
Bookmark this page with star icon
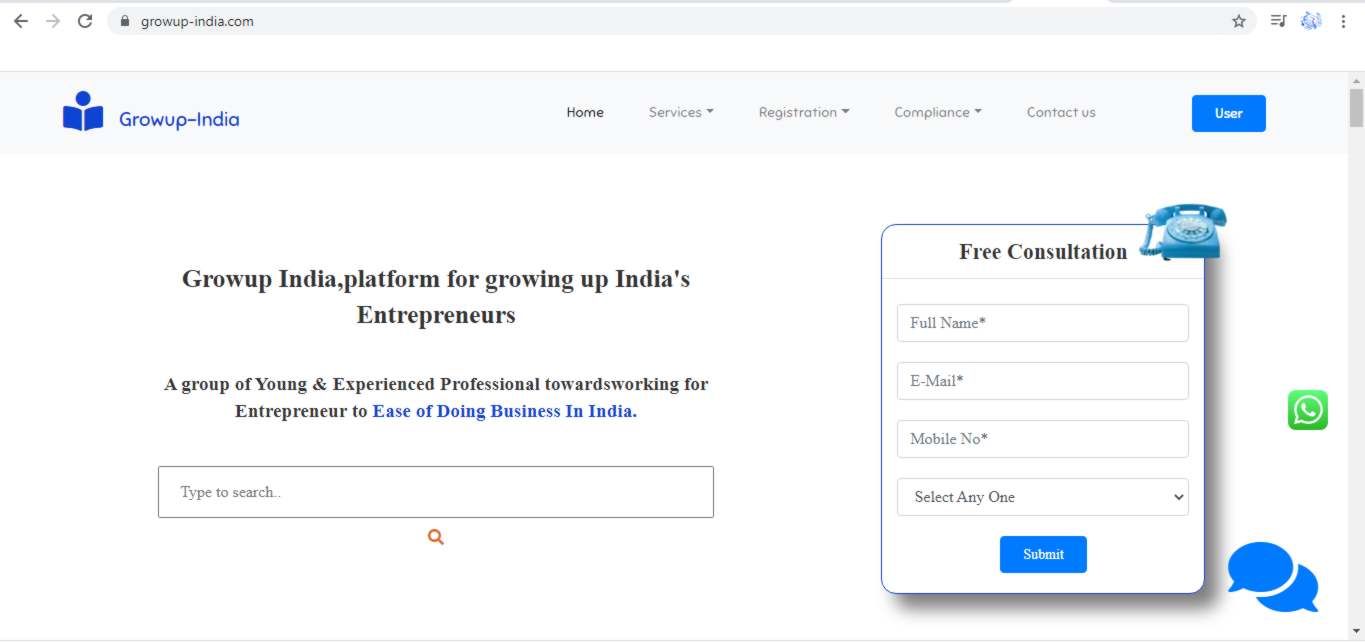coord(1239,21)
